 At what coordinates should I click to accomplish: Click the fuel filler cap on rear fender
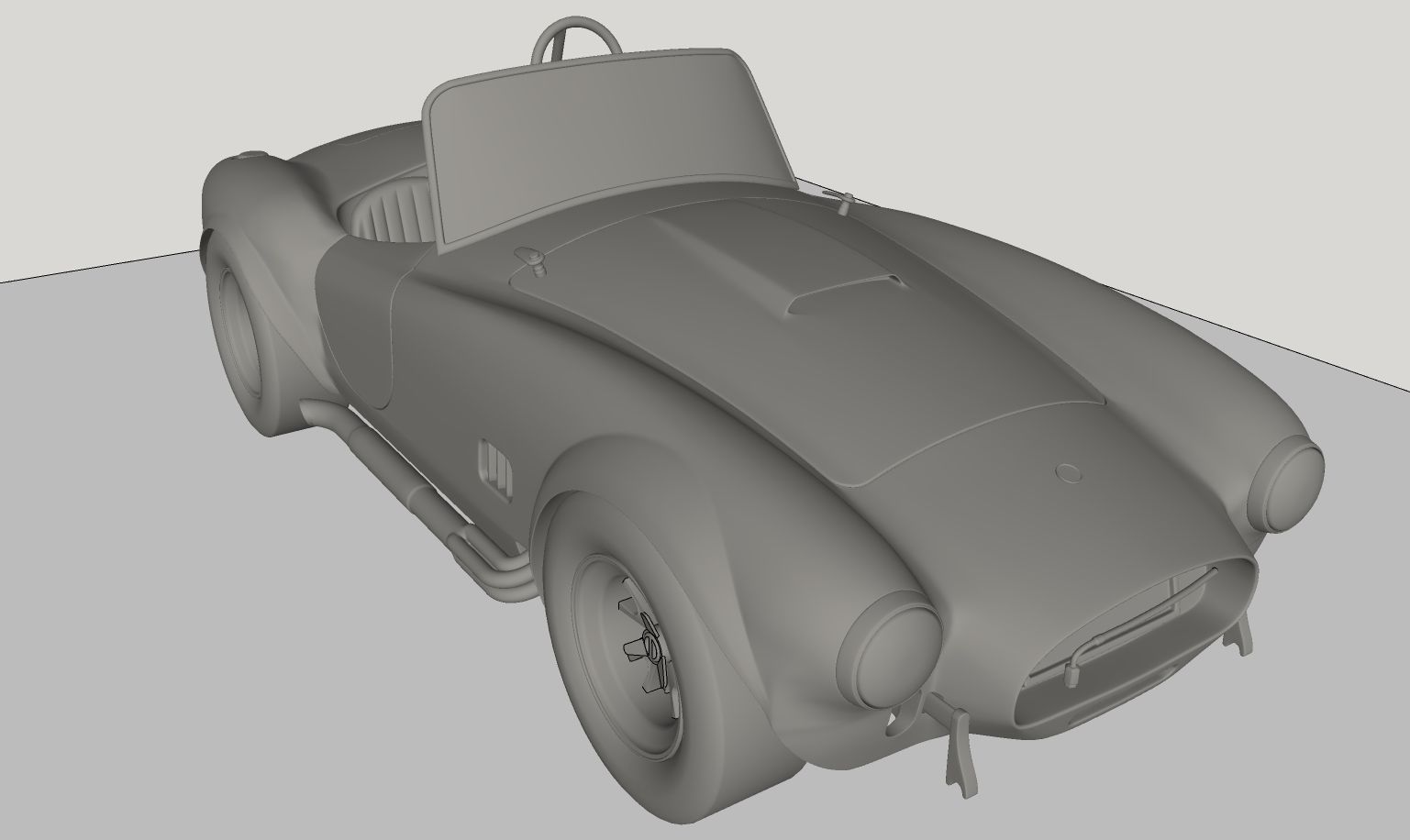pos(251,155)
